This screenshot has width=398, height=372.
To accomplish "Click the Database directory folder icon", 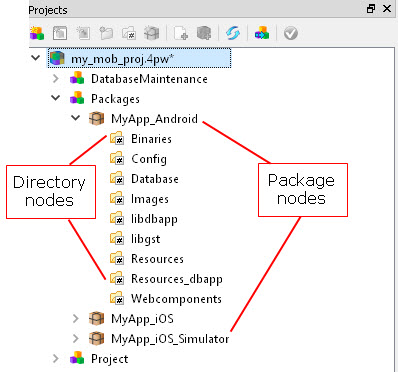I will (x=117, y=178).
